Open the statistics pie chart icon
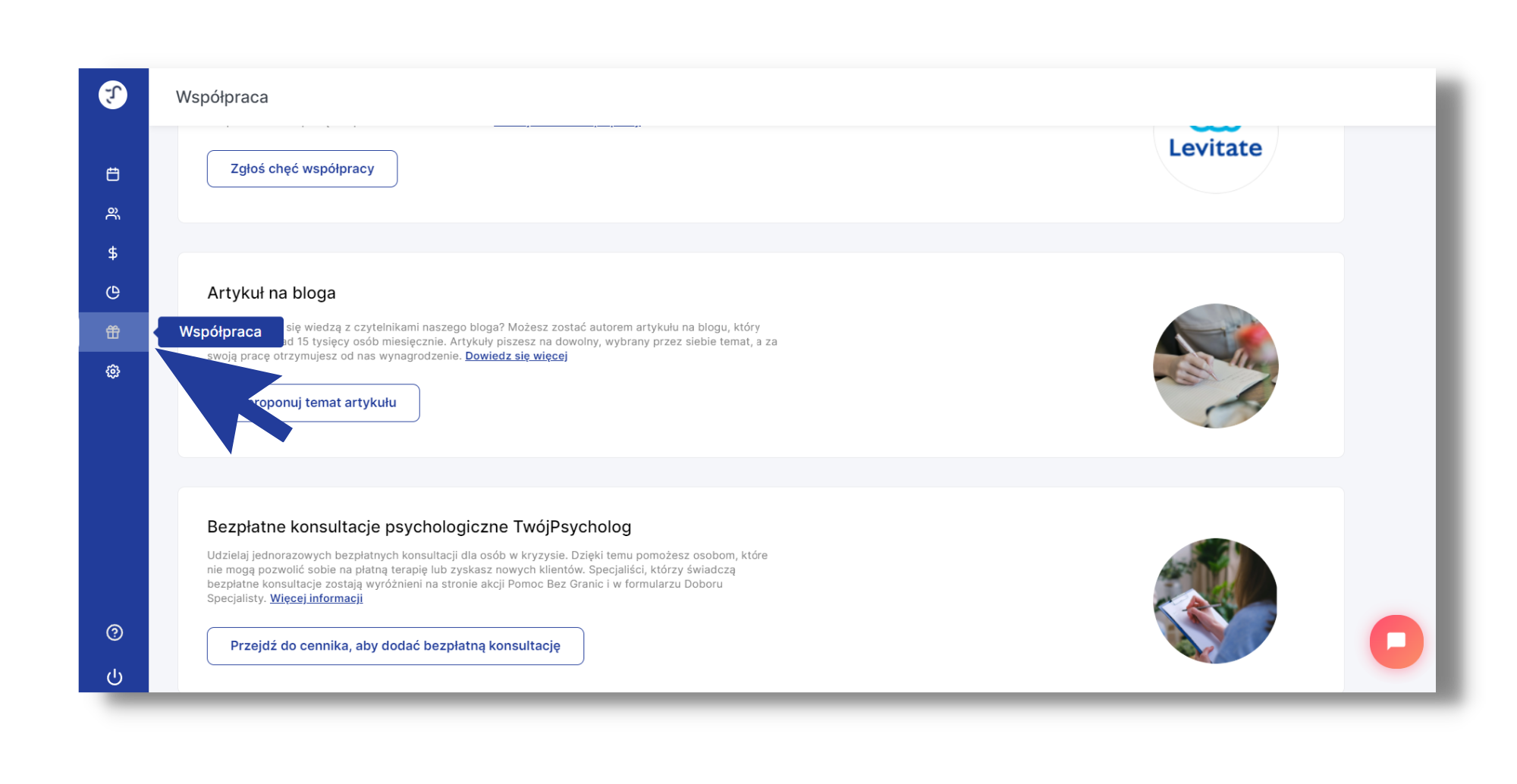The image size is (1517, 784). point(113,293)
